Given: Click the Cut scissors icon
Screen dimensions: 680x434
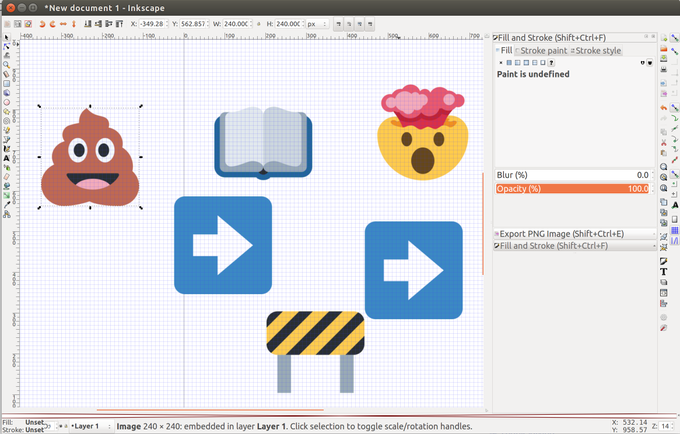Looking at the screenshot, I should (x=664, y=143).
